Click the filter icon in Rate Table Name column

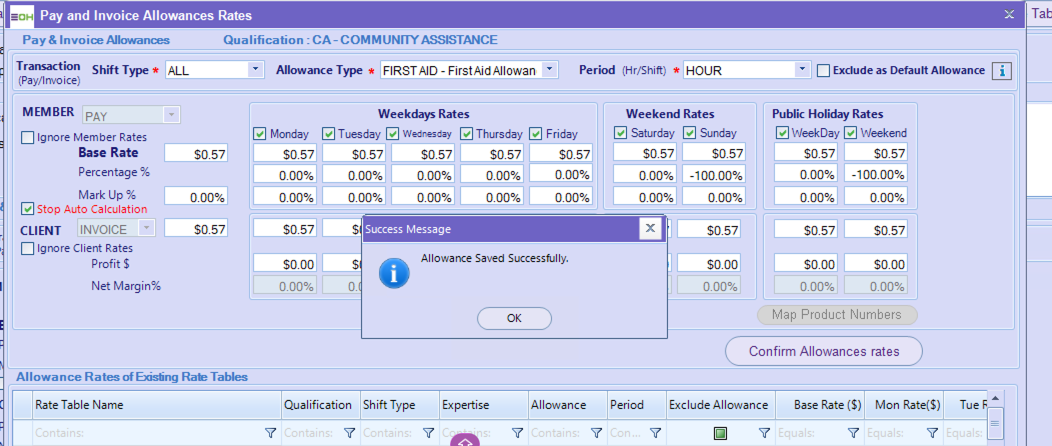pyautogui.click(x=270, y=433)
